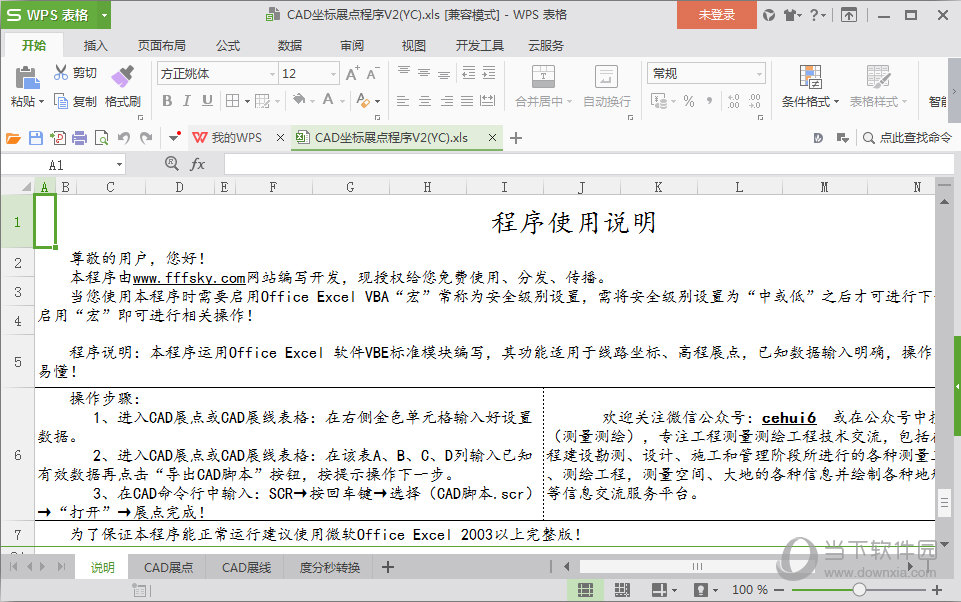Toggle underline formatting
The height and width of the screenshot is (602, 961).
pyautogui.click(x=208, y=101)
